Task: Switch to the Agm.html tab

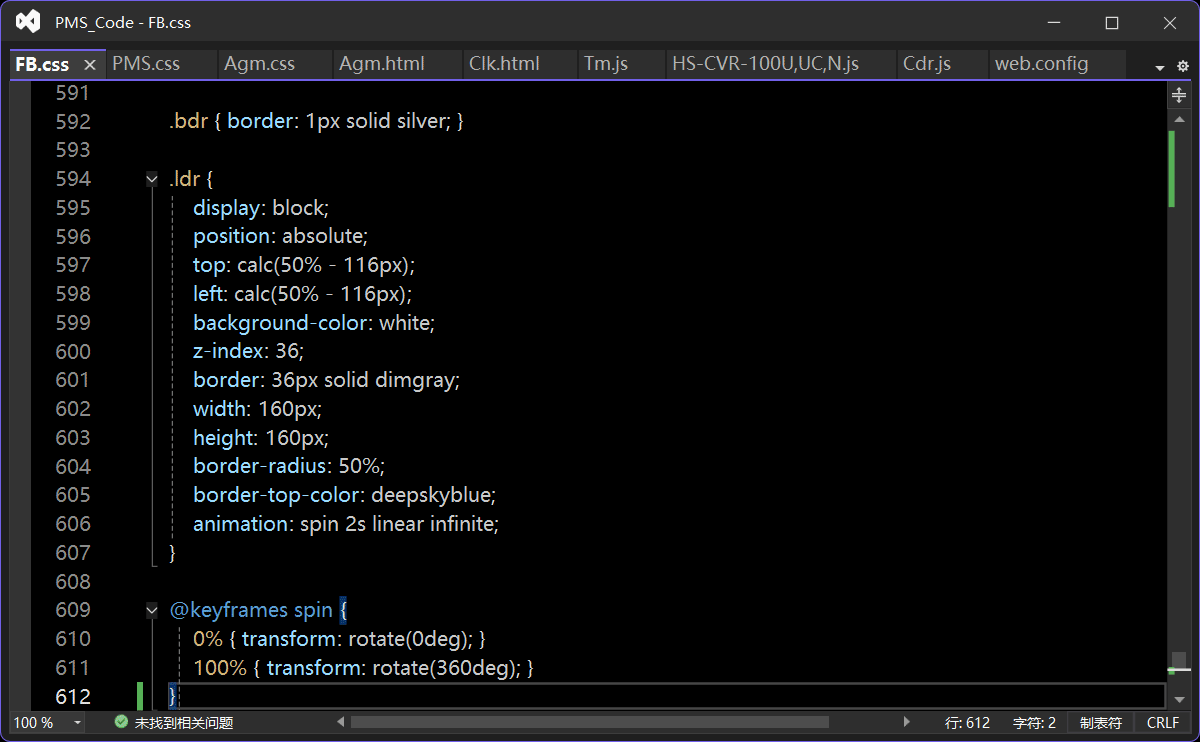Action: point(382,64)
